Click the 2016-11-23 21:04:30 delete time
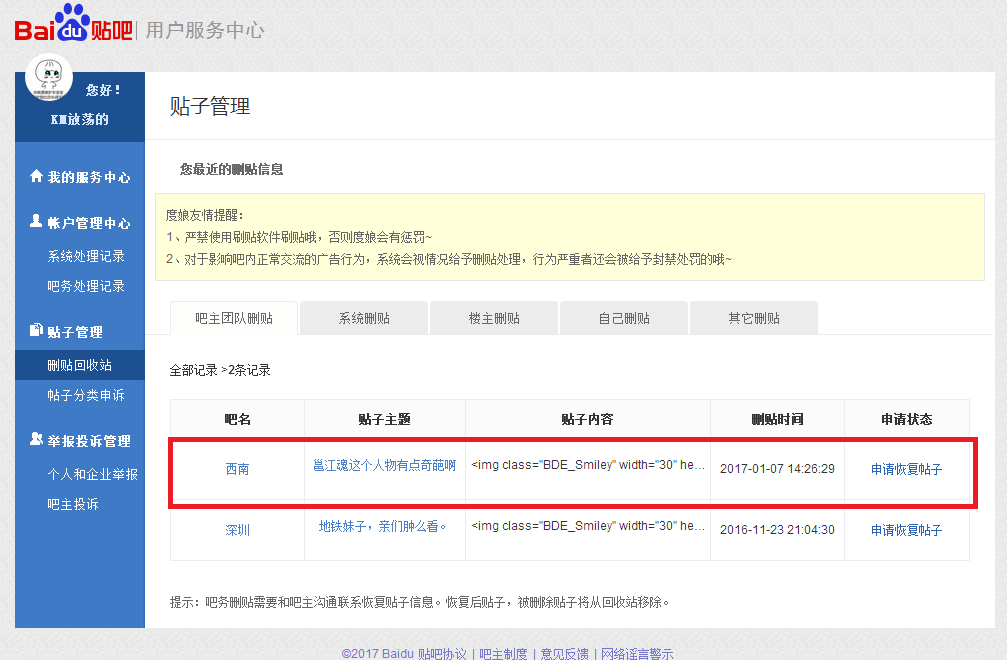Image resolution: width=1007 pixels, height=660 pixels. pyautogui.click(x=777, y=530)
